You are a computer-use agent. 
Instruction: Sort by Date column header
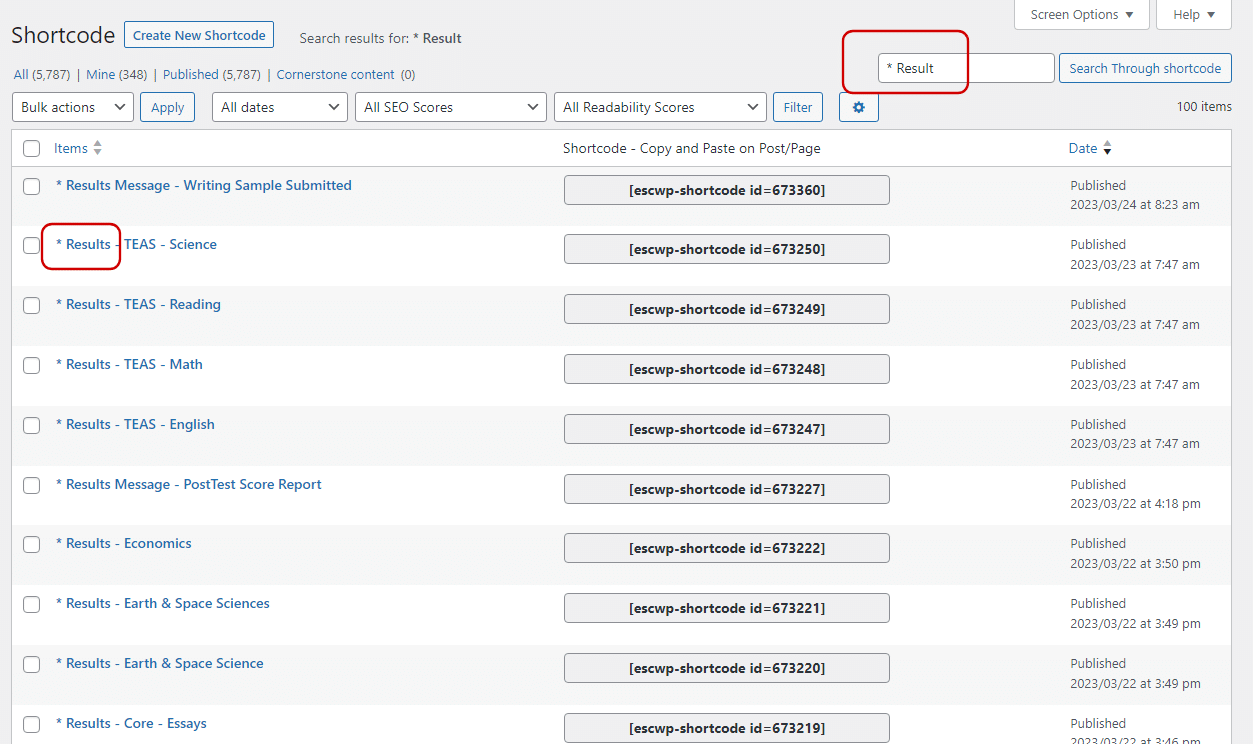(1083, 148)
